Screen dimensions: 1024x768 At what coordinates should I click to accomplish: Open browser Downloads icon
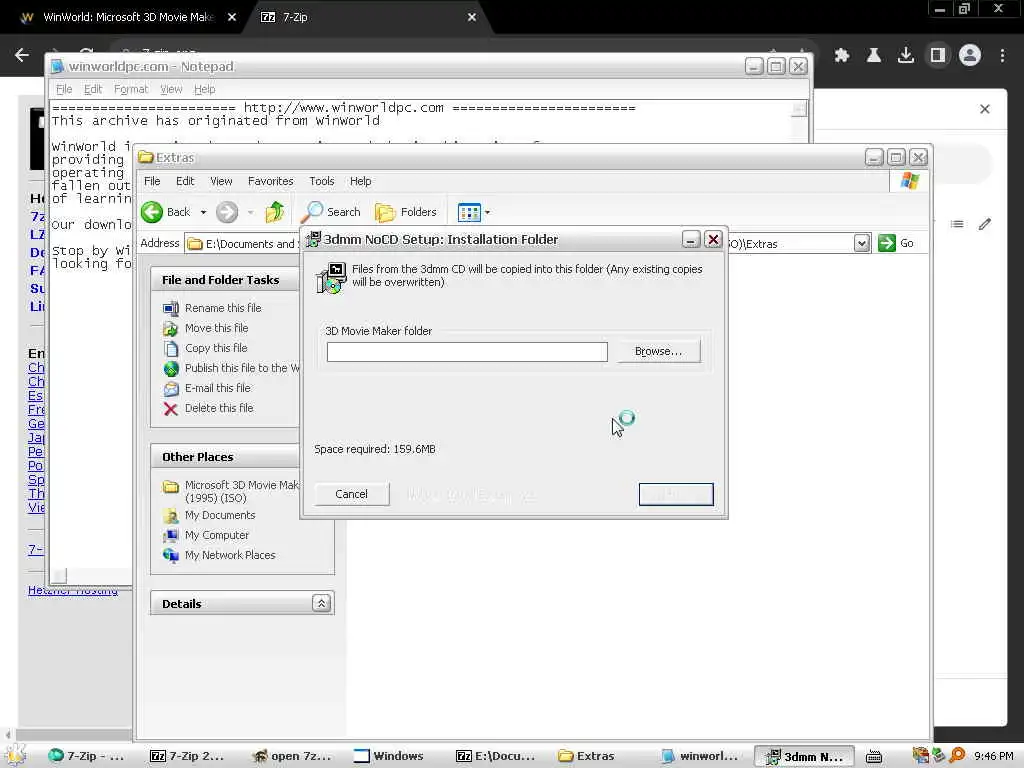906,56
